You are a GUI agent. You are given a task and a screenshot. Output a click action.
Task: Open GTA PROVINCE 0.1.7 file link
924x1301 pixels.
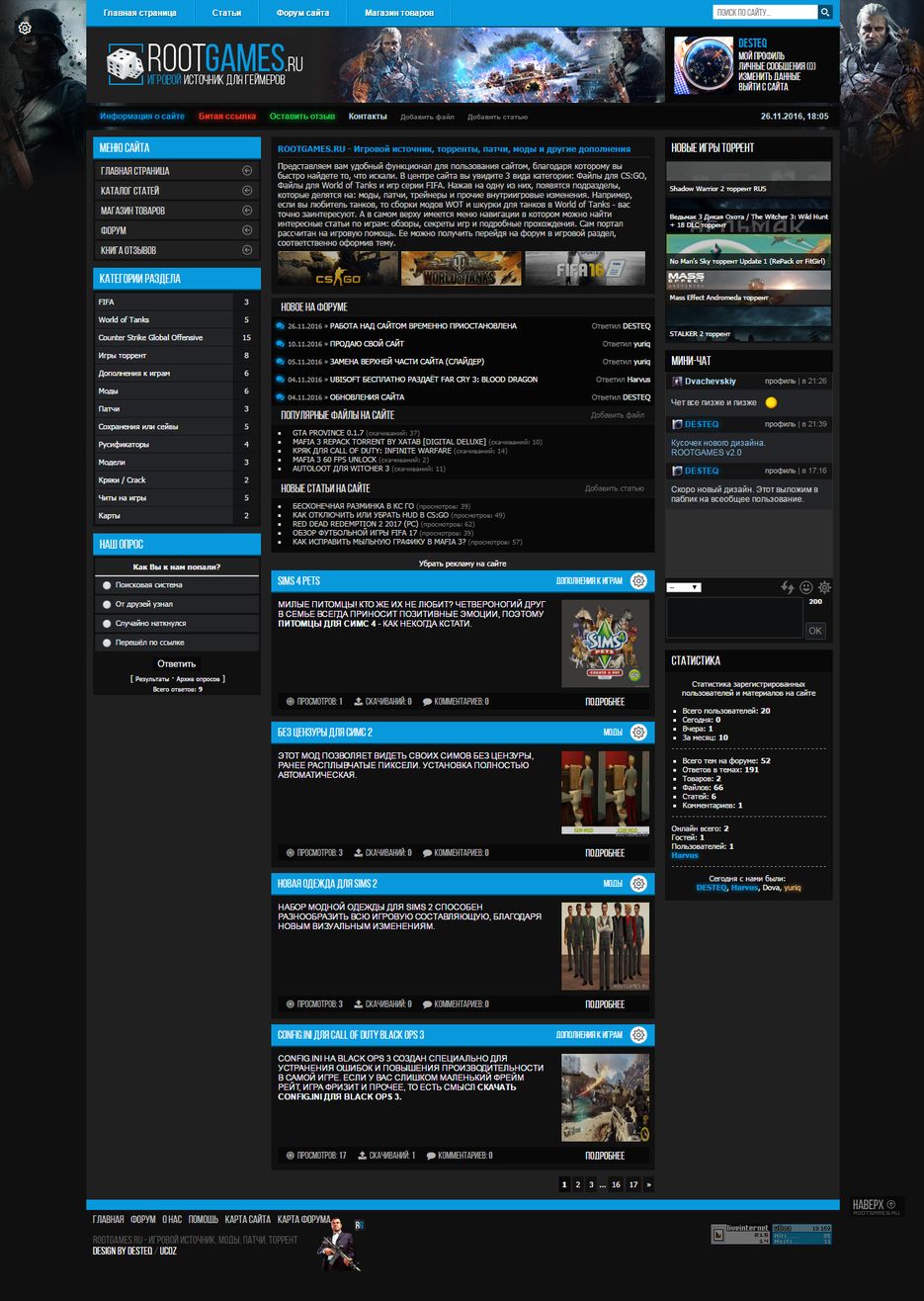coord(328,433)
